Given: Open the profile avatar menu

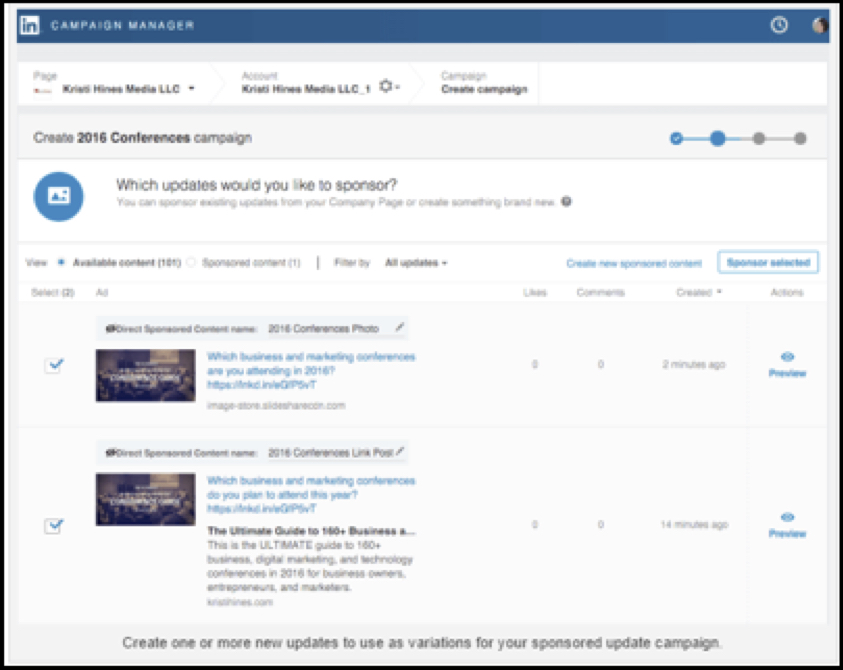Looking at the screenshot, I should (819, 25).
